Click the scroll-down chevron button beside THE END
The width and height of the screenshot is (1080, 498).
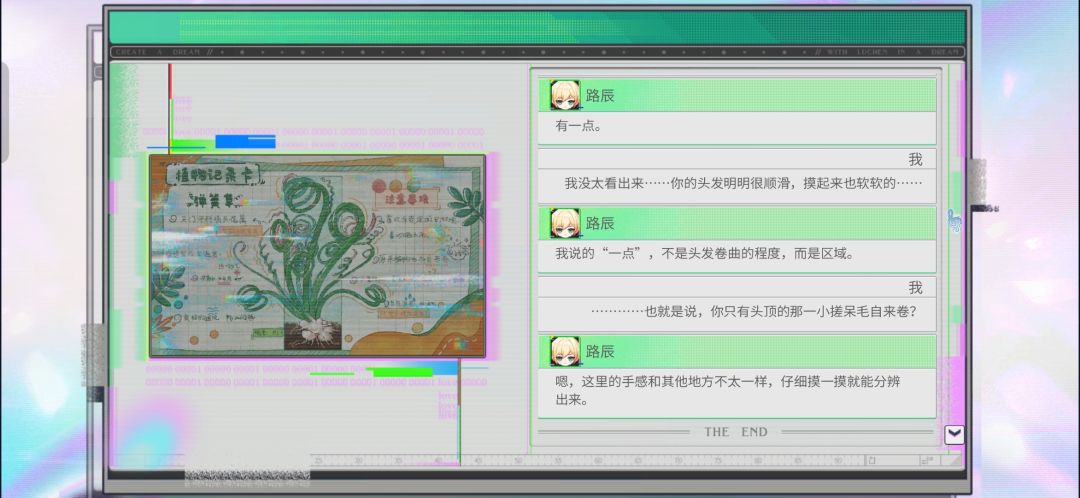click(x=954, y=435)
